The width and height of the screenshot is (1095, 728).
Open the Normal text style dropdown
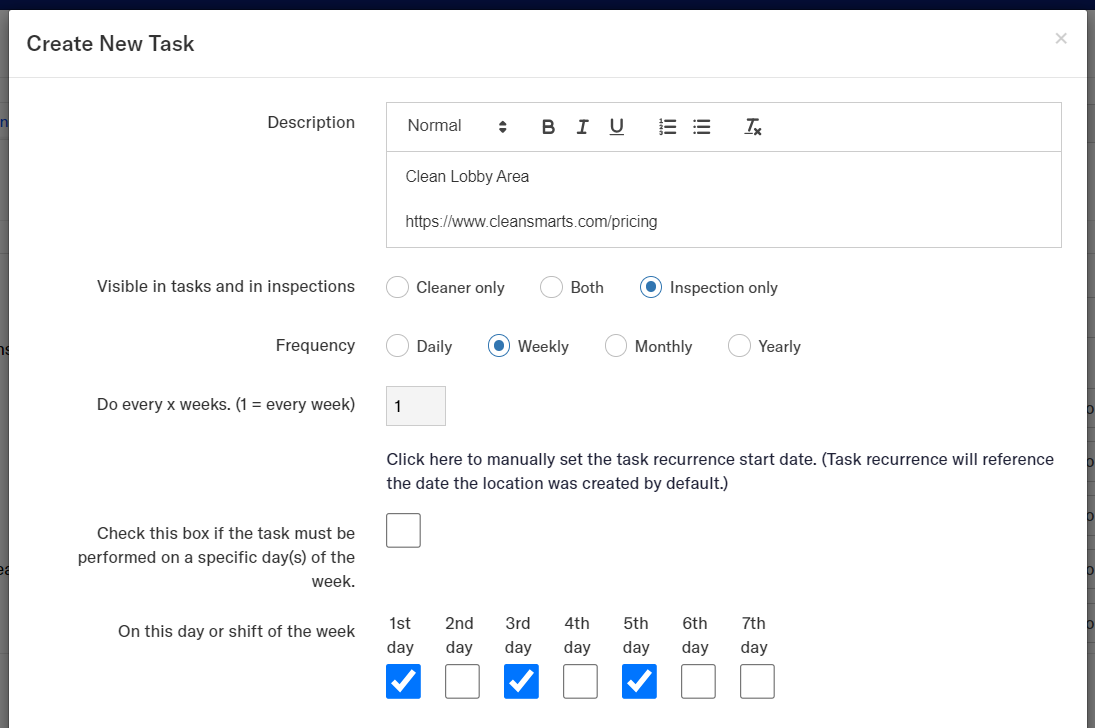click(x=457, y=126)
